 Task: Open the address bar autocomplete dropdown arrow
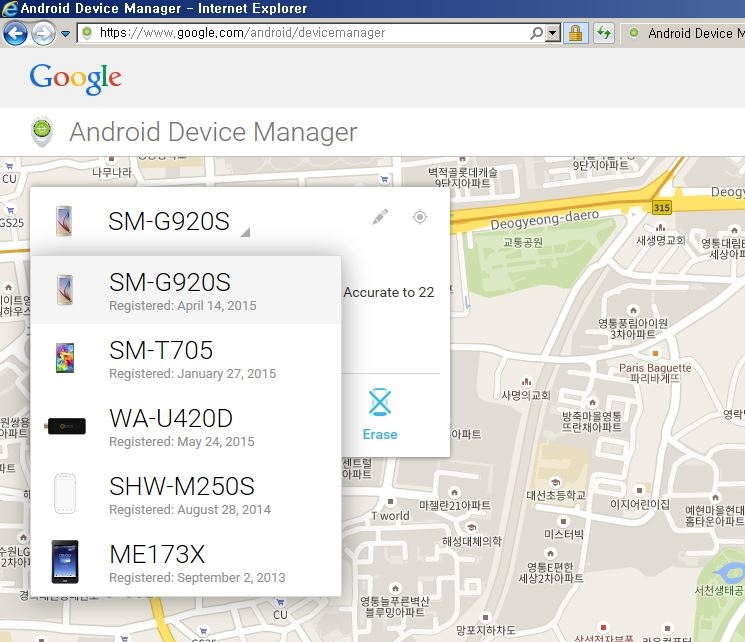click(x=553, y=33)
